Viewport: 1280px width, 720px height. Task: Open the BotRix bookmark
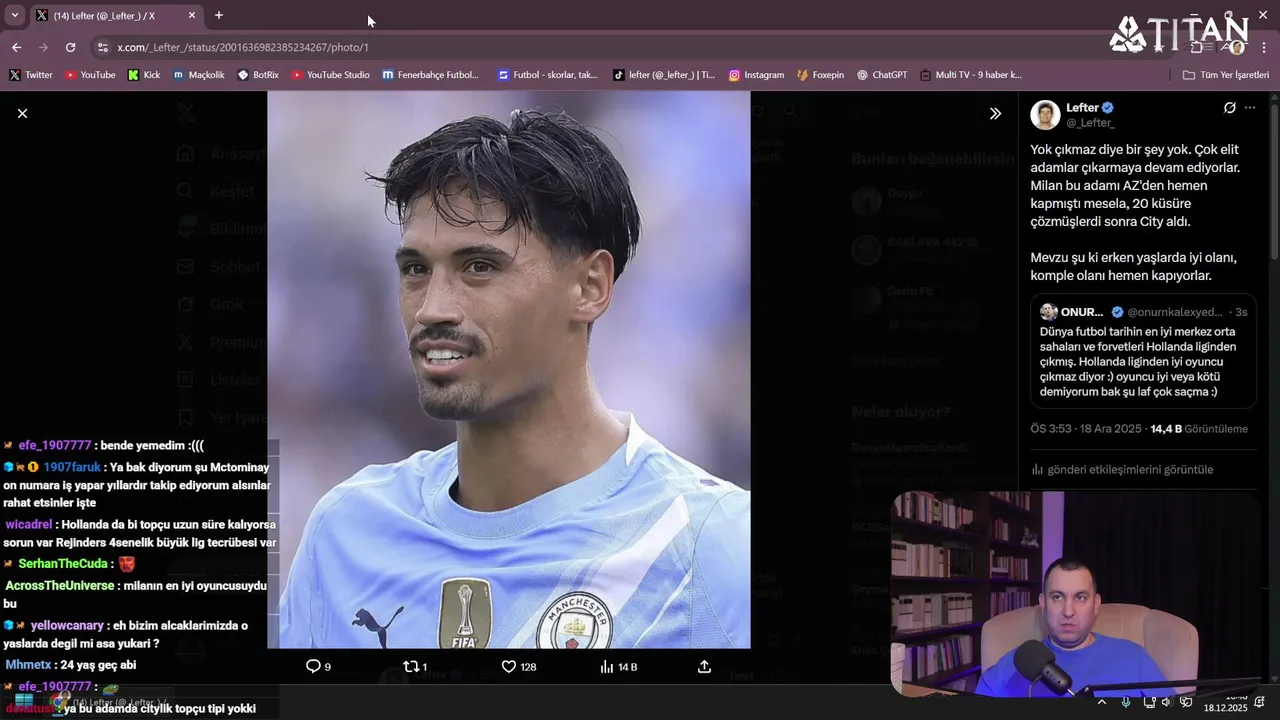click(x=258, y=75)
